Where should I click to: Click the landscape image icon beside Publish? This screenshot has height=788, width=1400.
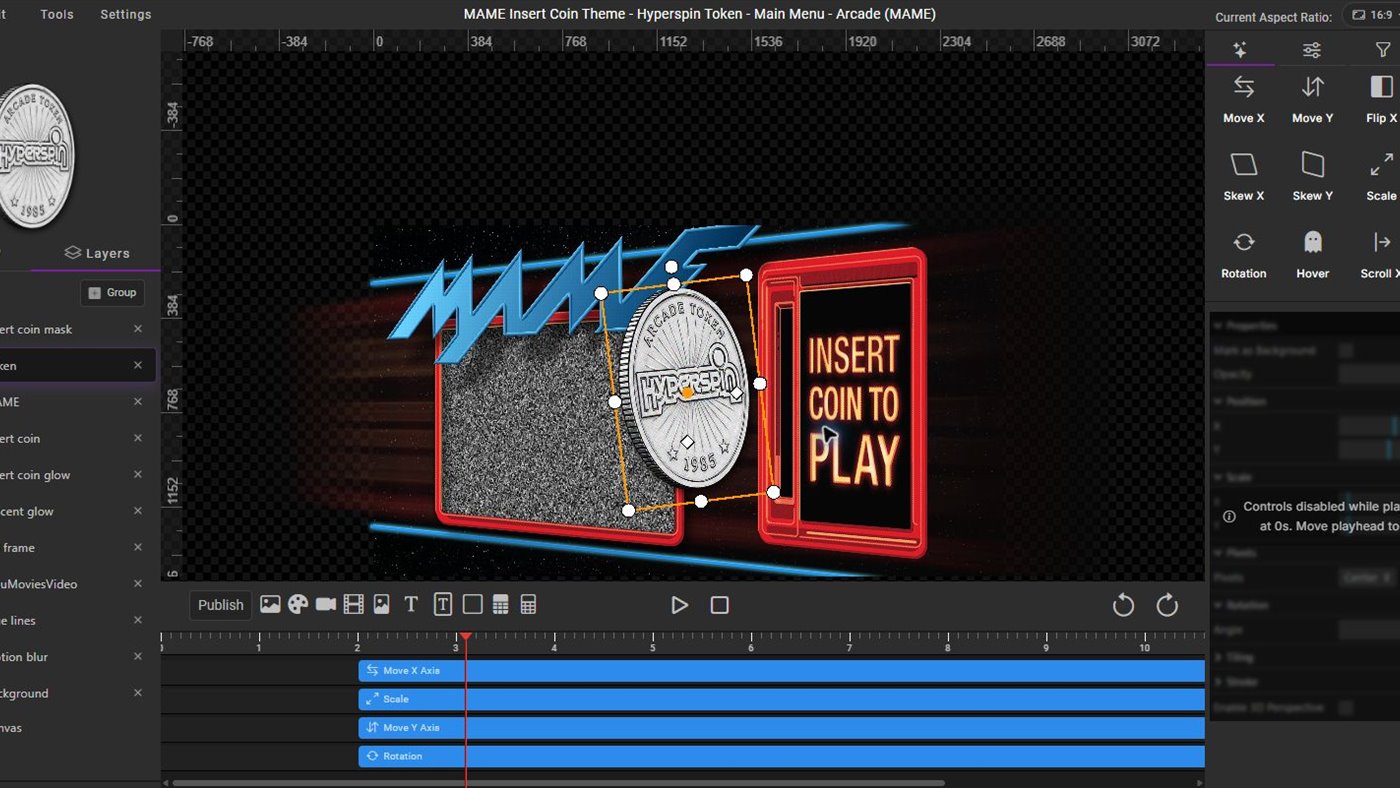click(x=270, y=604)
